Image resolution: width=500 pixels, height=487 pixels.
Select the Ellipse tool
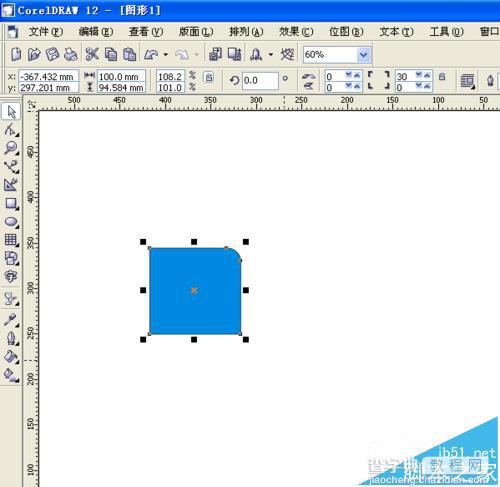click(x=11, y=222)
